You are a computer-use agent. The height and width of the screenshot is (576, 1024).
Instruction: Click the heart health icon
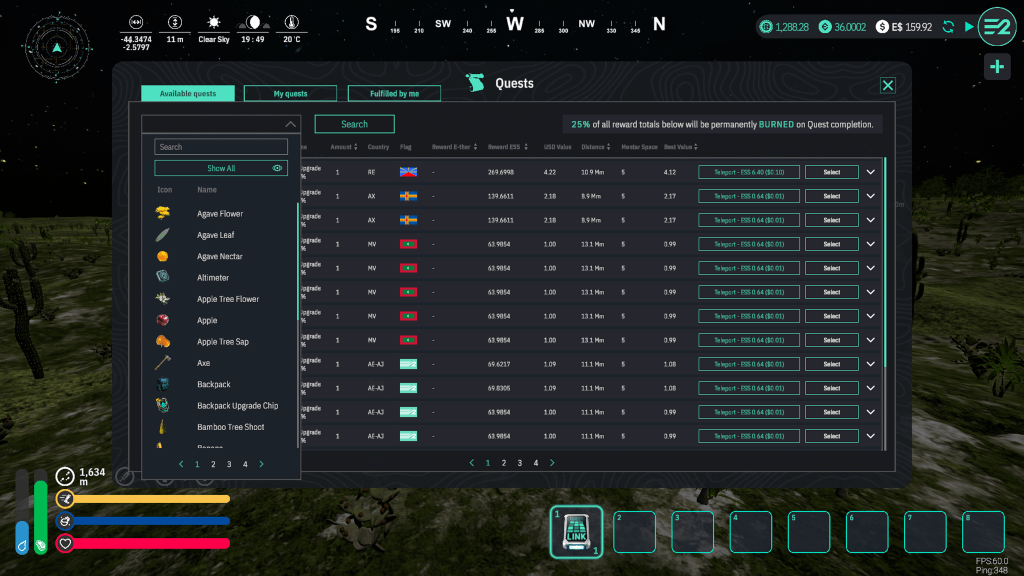tap(65, 543)
